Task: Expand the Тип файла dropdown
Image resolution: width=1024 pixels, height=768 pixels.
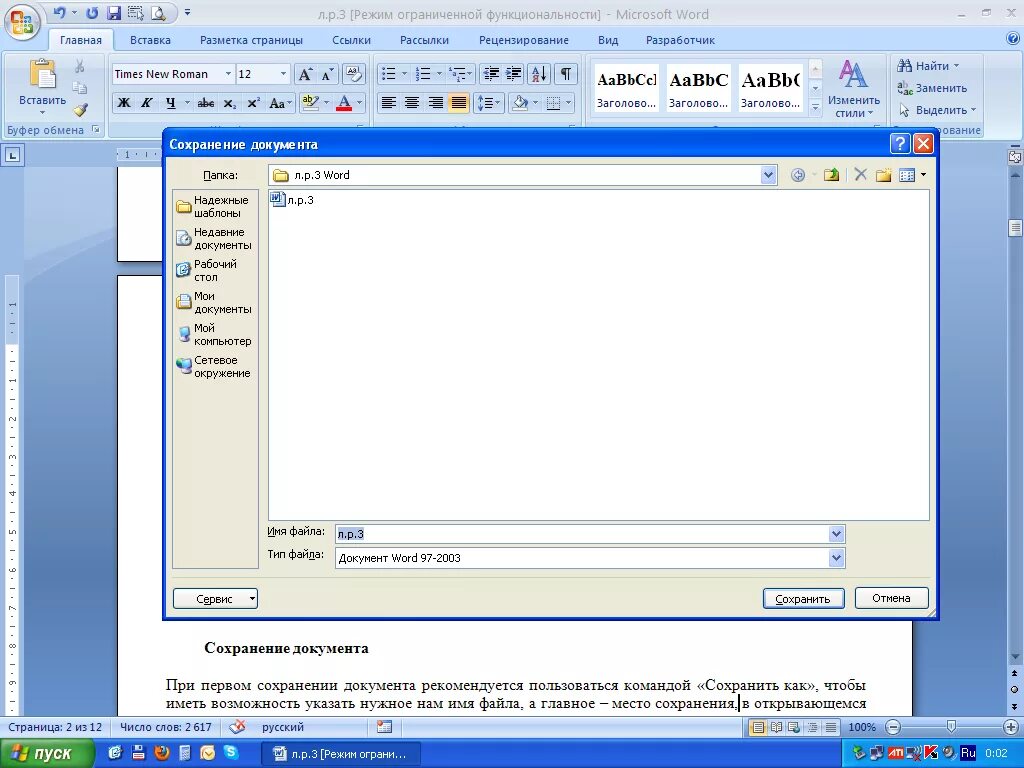Action: click(836, 558)
